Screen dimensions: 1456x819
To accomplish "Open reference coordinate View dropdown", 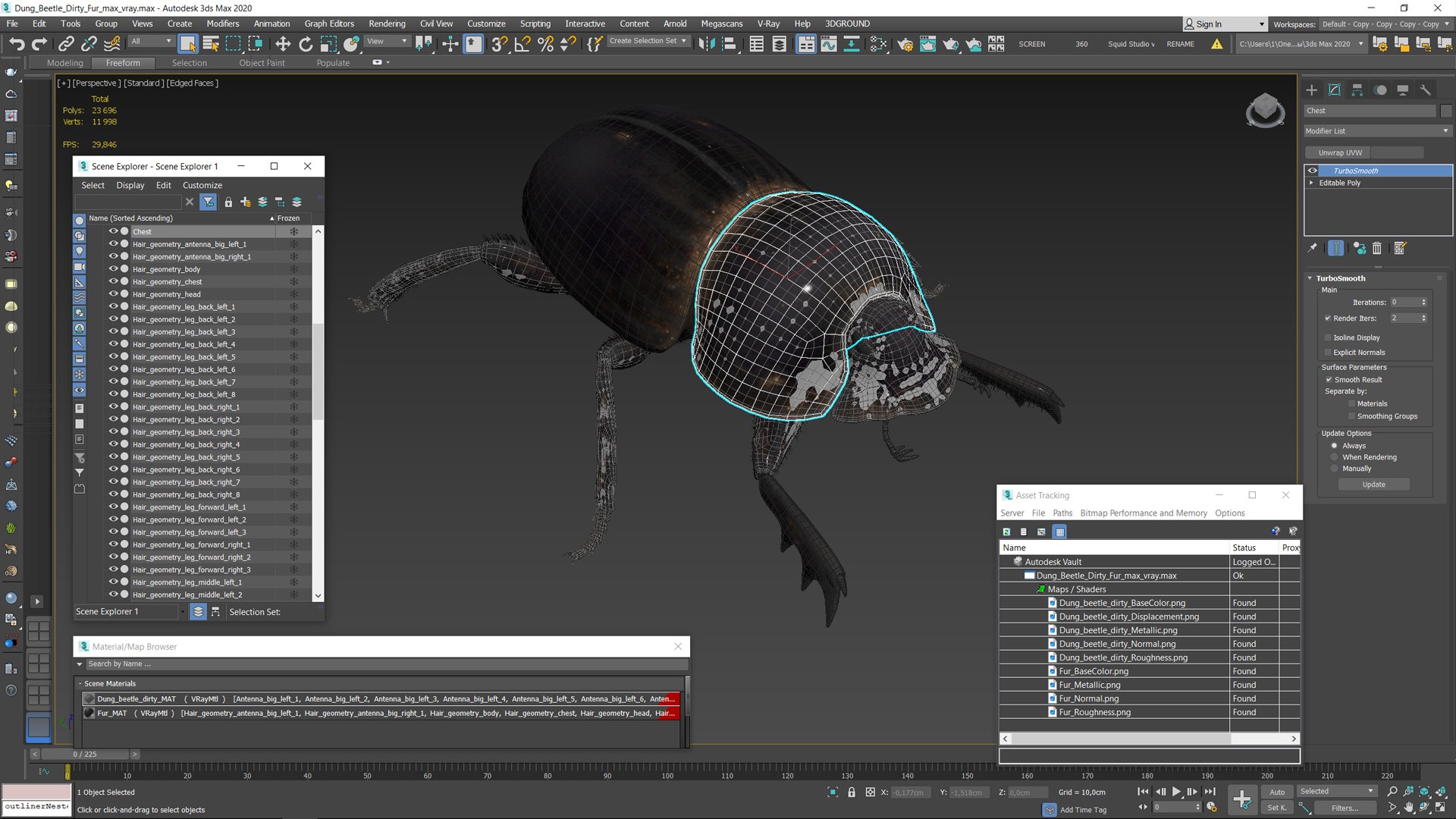I will [388, 41].
